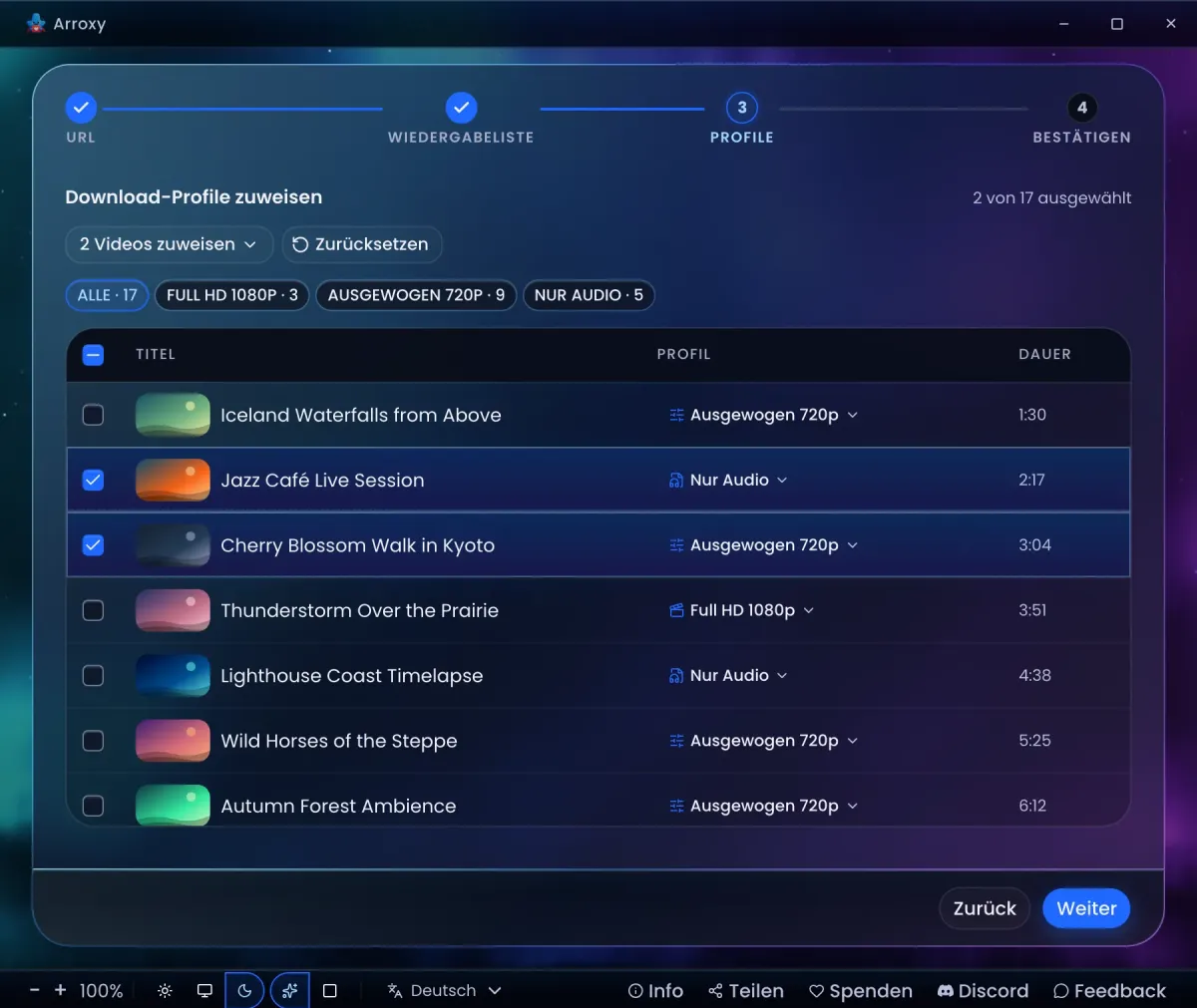Open Feedback in the bottom bar

[x=1109, y=991]
